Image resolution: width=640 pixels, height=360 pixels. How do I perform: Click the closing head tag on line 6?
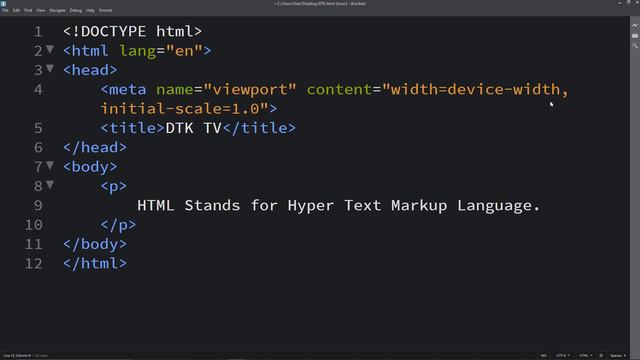click(x=95, y=147)
